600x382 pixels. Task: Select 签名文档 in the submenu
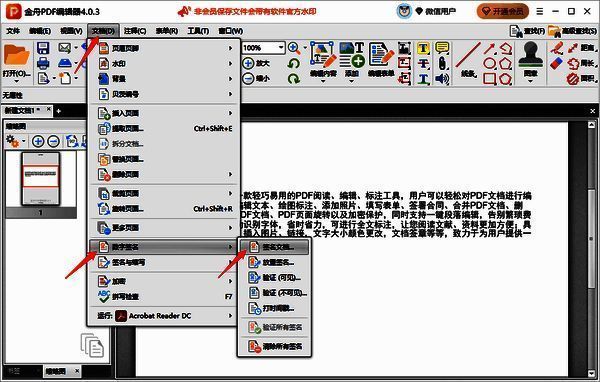pyautogui.click(x=274, y=247)
